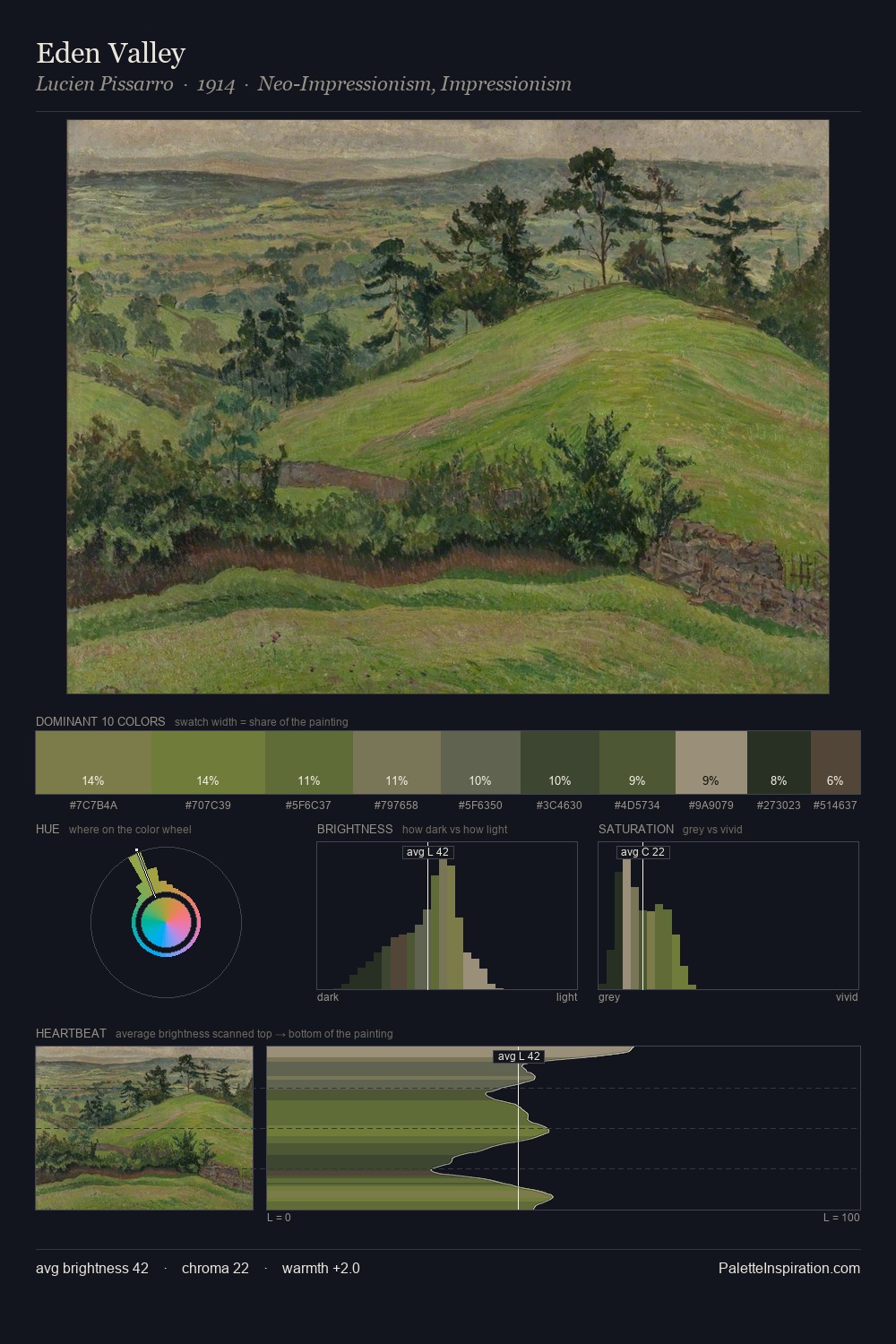Click the '#3C4630' hex code label
Viewport: 896px width, 1344px height.
[559, 805]
